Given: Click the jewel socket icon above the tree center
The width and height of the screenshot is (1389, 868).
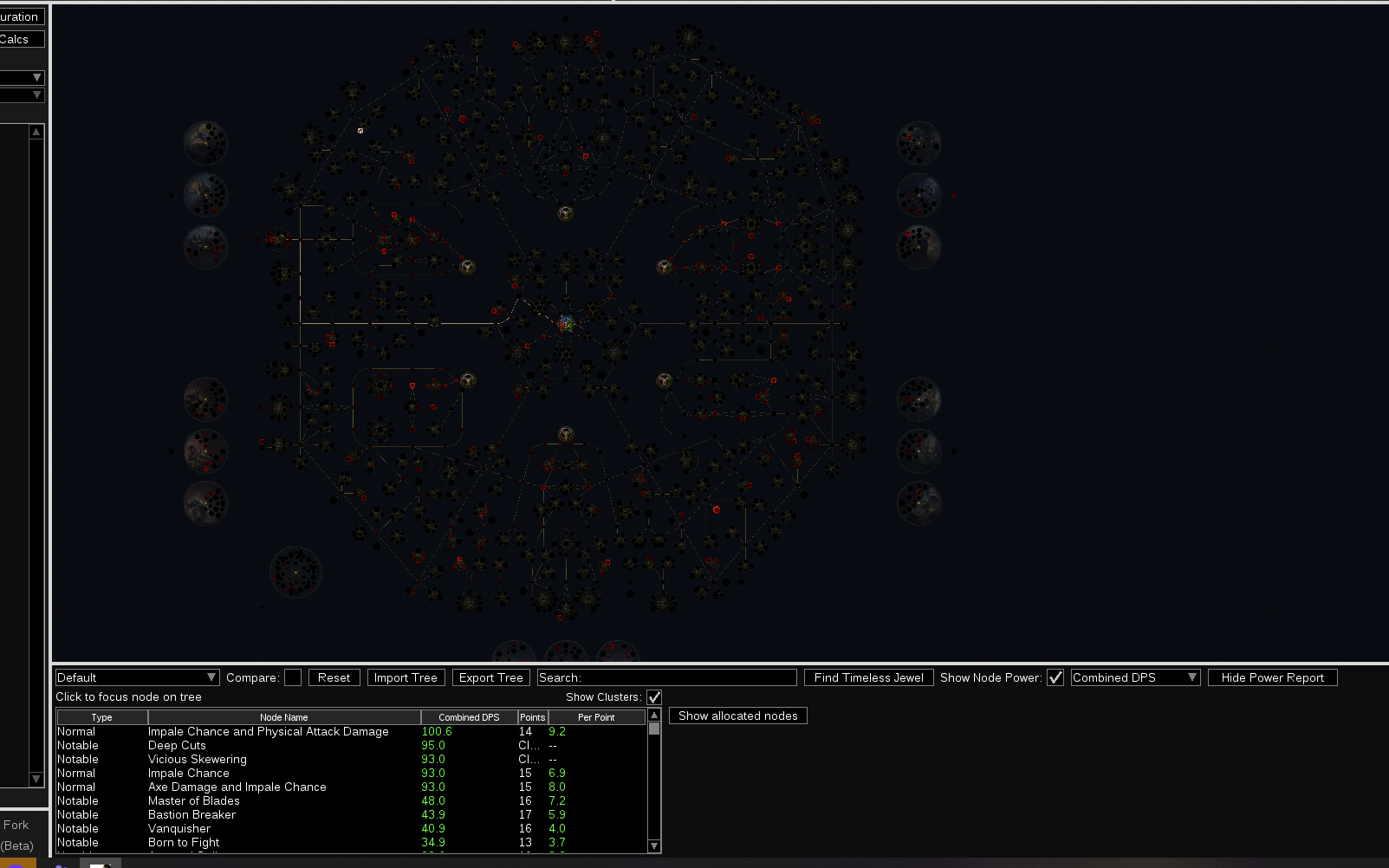Looking at the screenshot, I should tap(566, 213).
